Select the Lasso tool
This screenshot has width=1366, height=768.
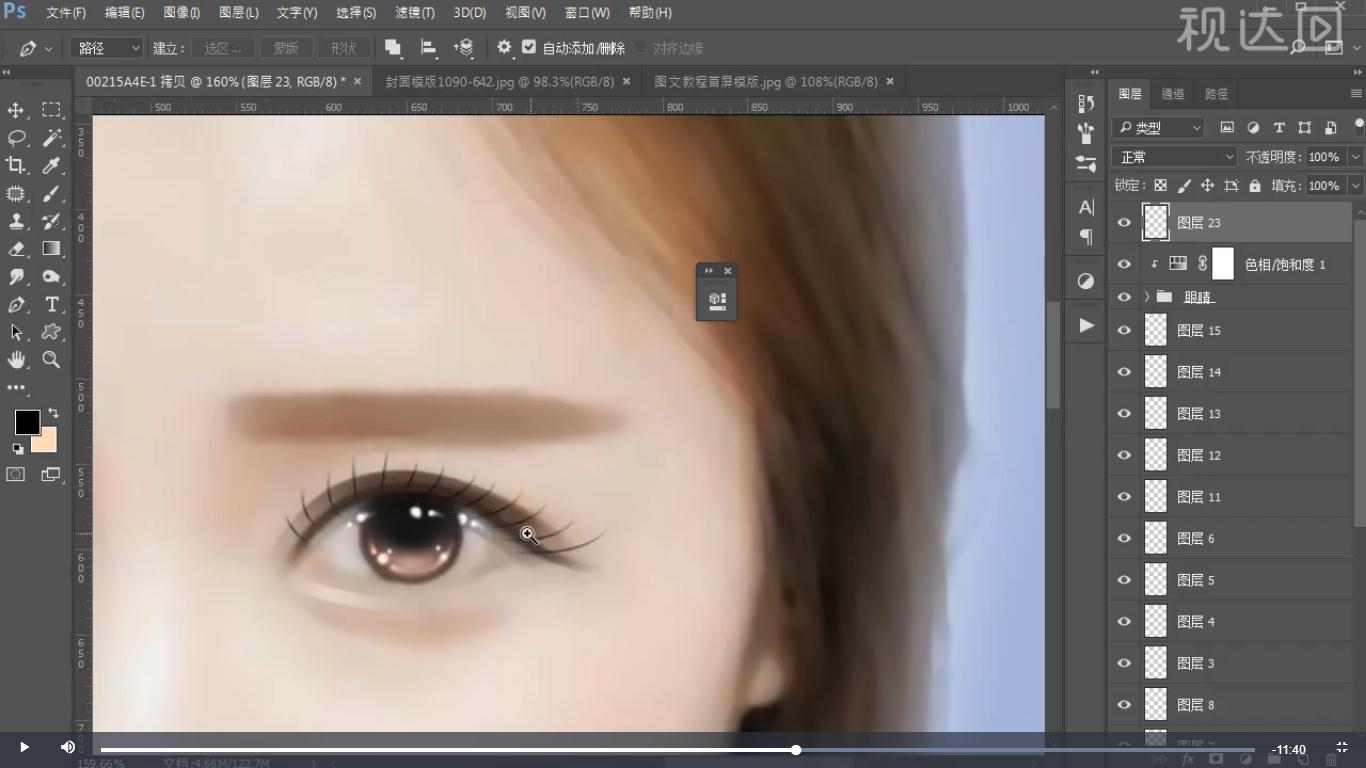tap(16, 138)
